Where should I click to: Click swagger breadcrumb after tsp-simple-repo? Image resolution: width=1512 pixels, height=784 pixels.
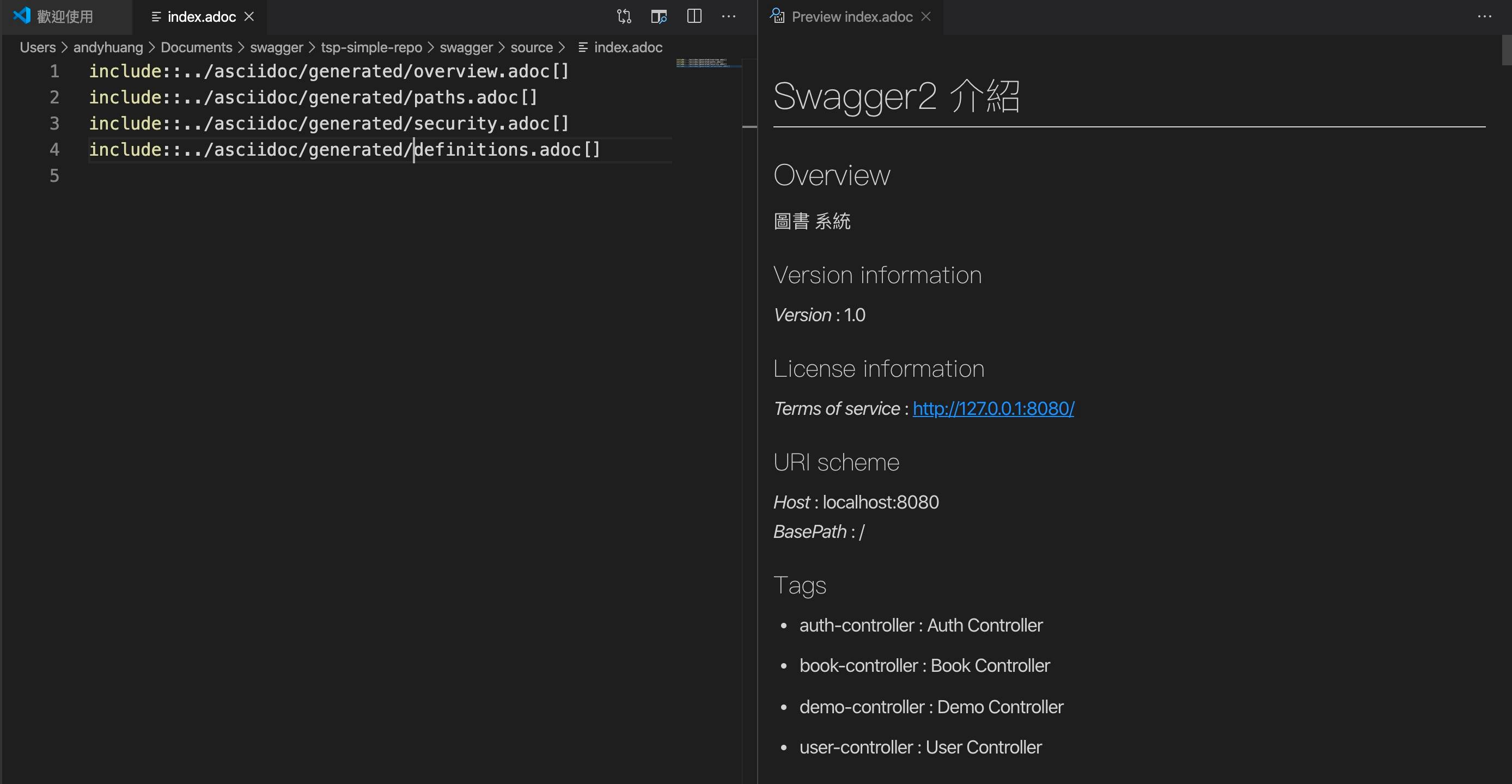467,47
